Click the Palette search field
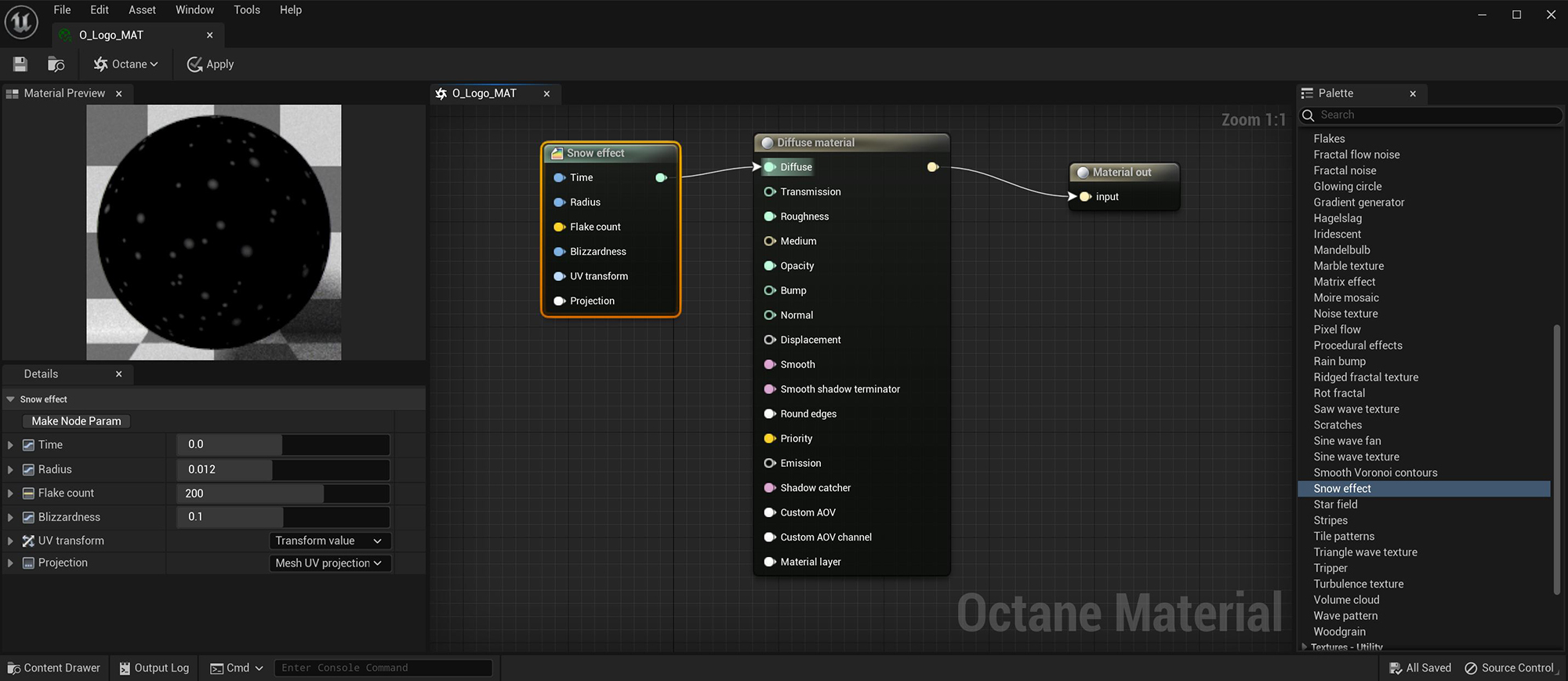 [1432, 115]
